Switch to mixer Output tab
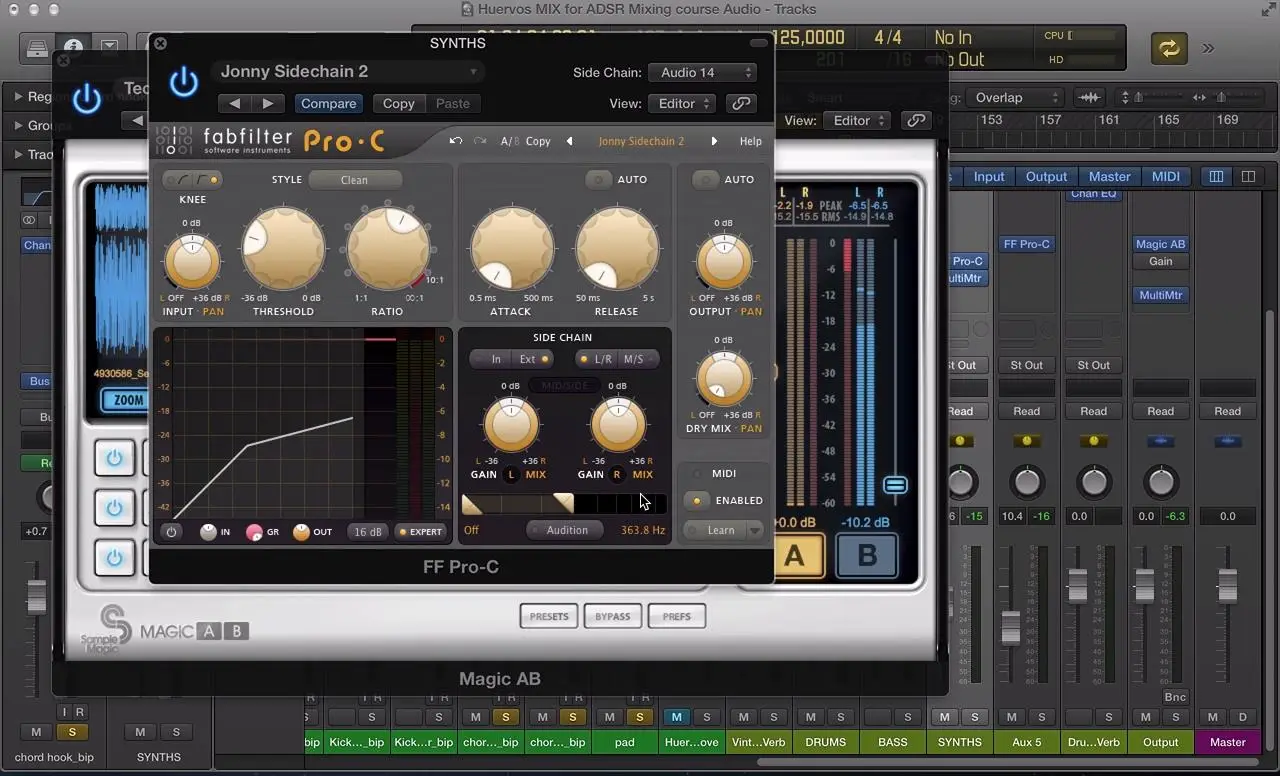Viewport: 1280px width, 776px height. pyautogui.click(x=1046, y=176)
